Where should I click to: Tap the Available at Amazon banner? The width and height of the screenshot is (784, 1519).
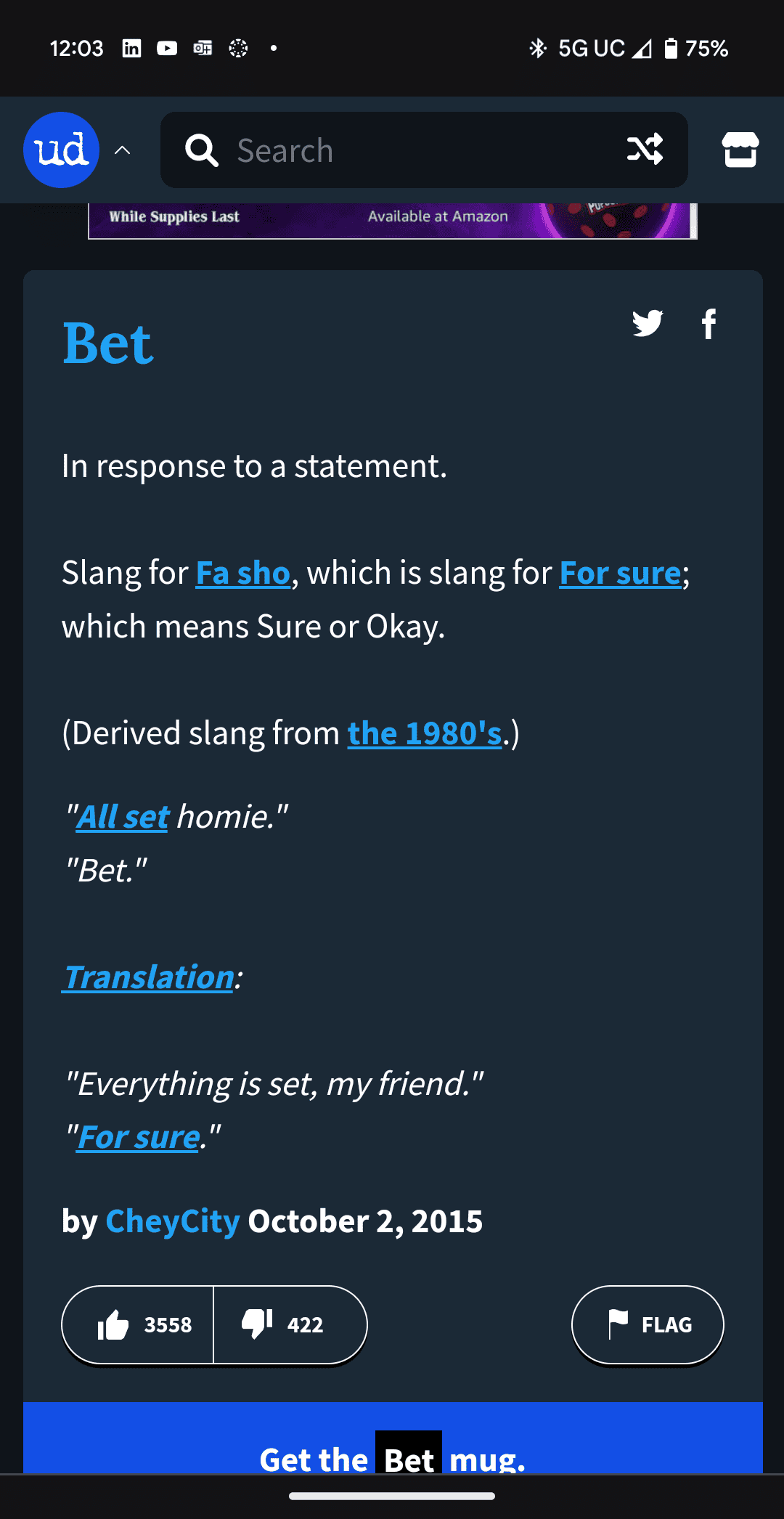coord(438,216)
